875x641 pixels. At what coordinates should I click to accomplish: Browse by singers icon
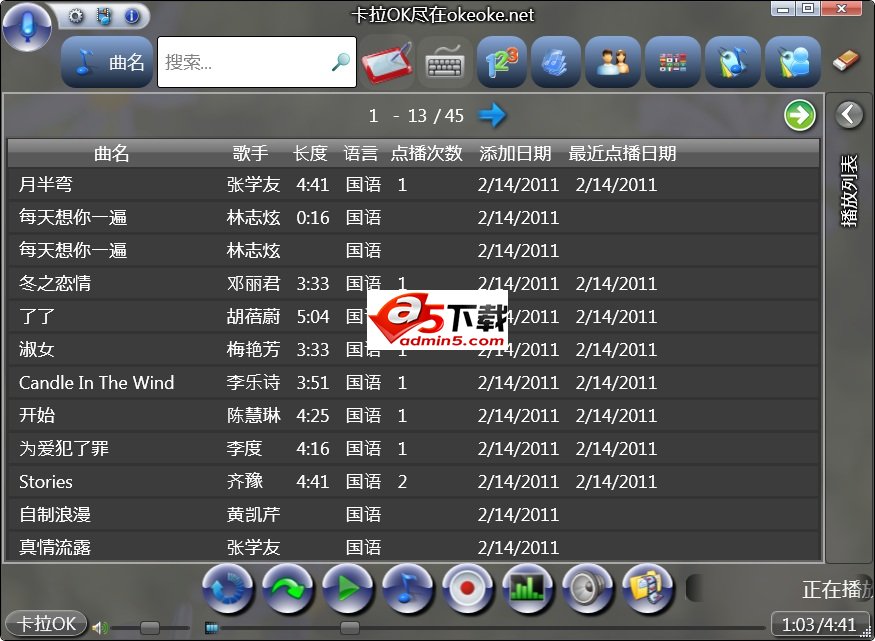coord(613,62)
